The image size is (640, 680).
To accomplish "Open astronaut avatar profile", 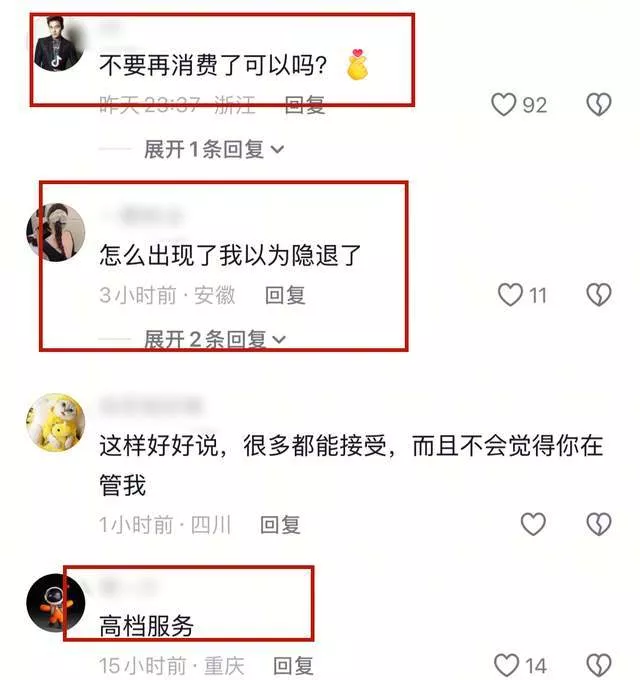I will 56,603.
